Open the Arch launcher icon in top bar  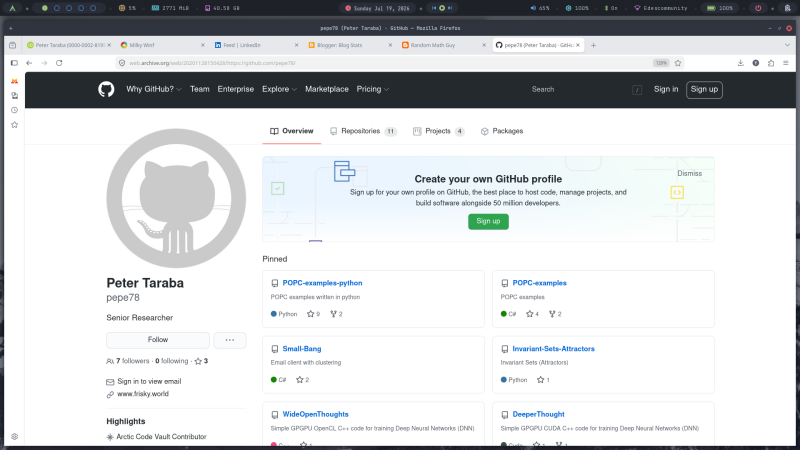(12, 8)
